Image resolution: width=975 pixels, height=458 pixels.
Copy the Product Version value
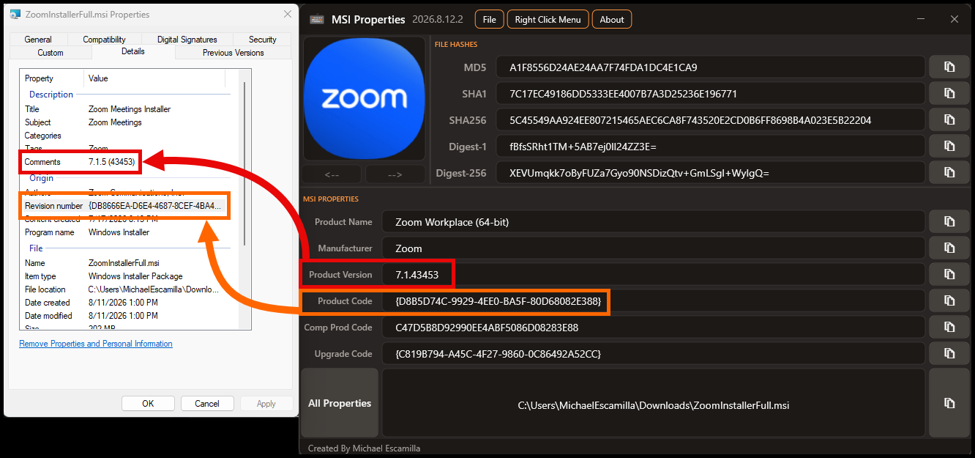click(x=949, y=274)
